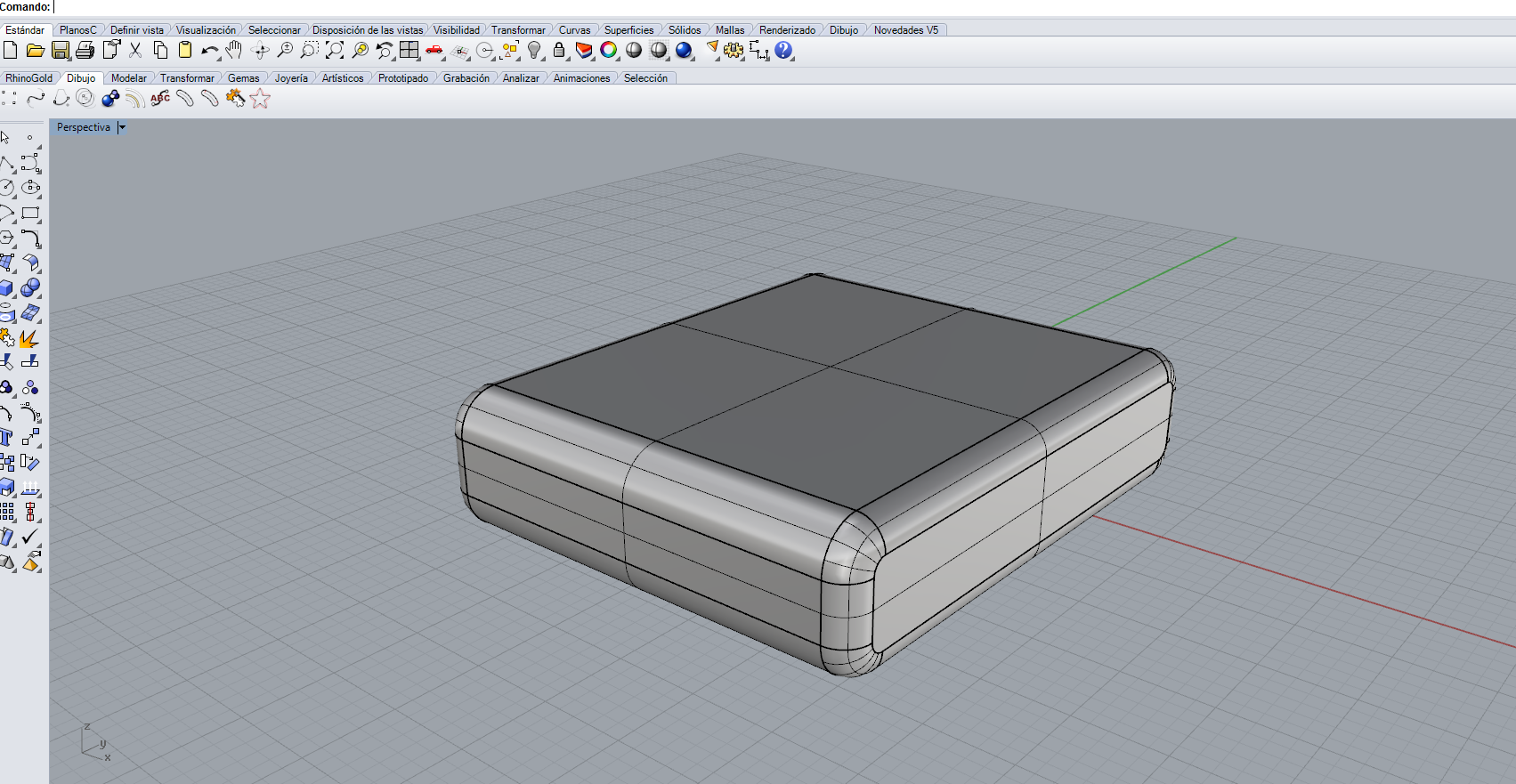
Task: Open the Prototipado tab
Action: (x=403, y=78)
